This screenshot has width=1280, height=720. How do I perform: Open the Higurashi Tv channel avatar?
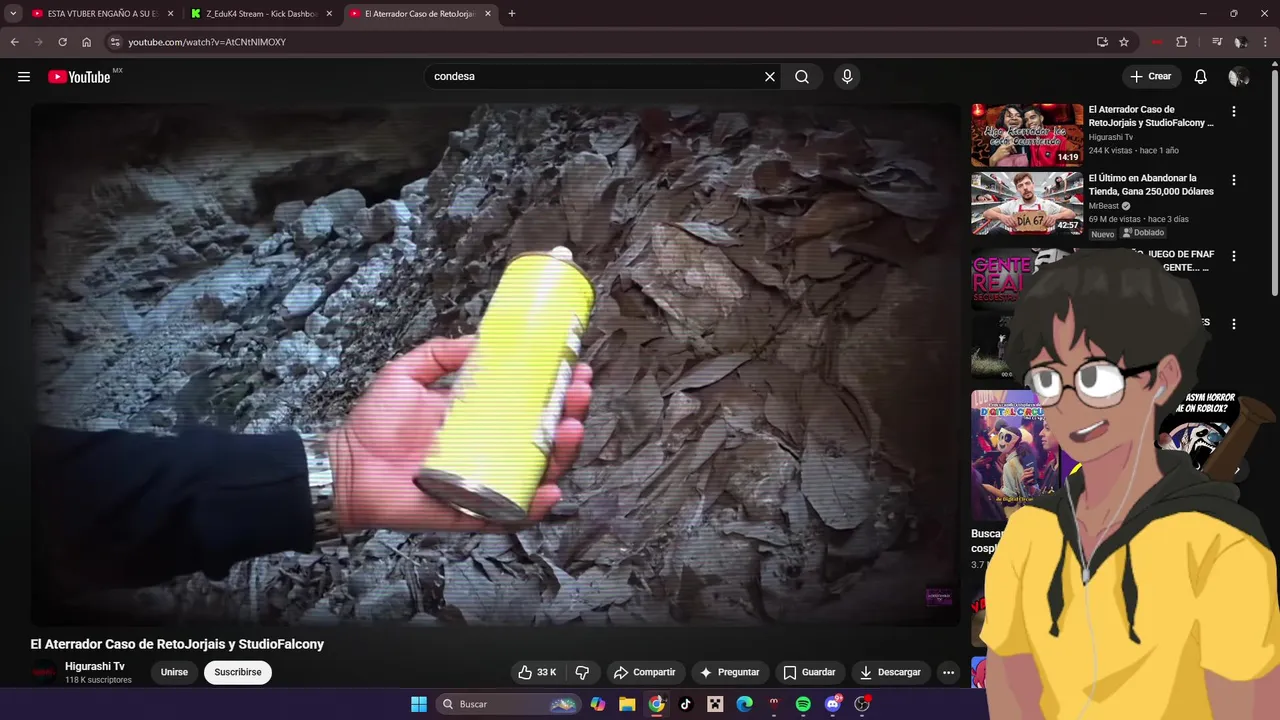pos(43,672)
